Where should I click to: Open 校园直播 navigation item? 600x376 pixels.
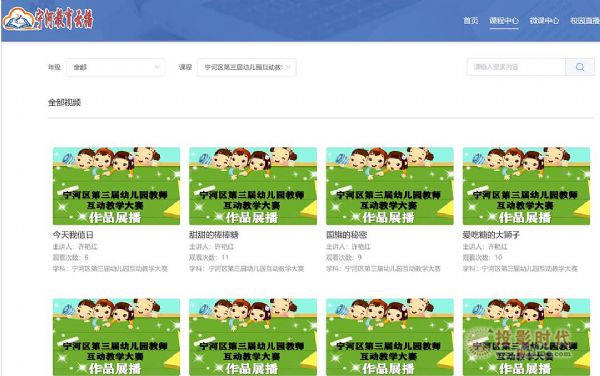pyautogui.click(x=585, y=21)
